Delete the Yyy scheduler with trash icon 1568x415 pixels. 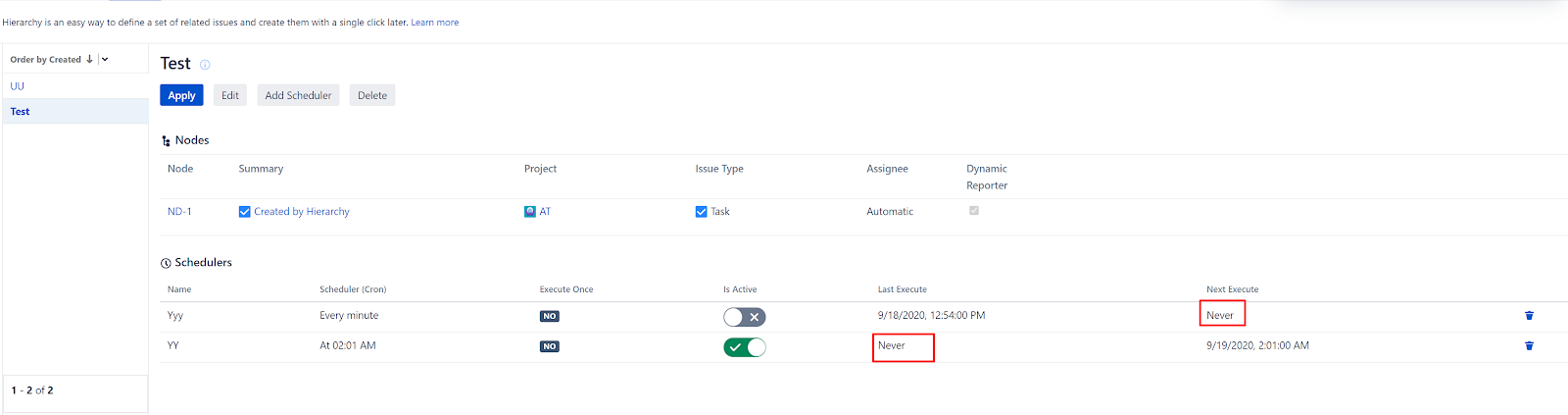coord(1529,316)
